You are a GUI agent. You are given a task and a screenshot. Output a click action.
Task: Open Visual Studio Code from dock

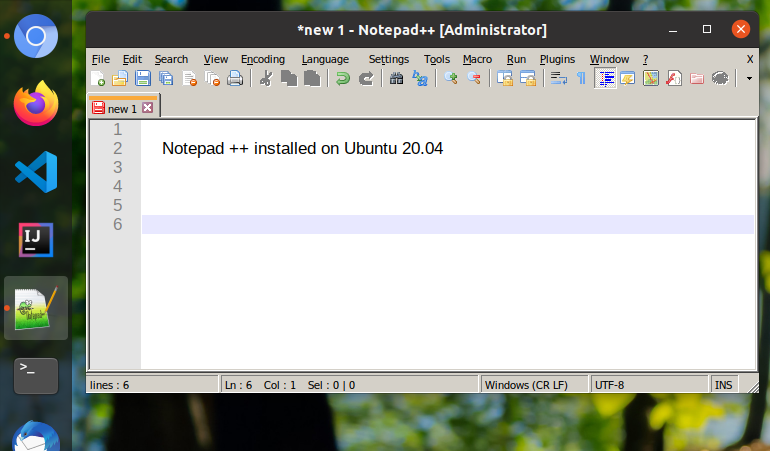point(36,172)
